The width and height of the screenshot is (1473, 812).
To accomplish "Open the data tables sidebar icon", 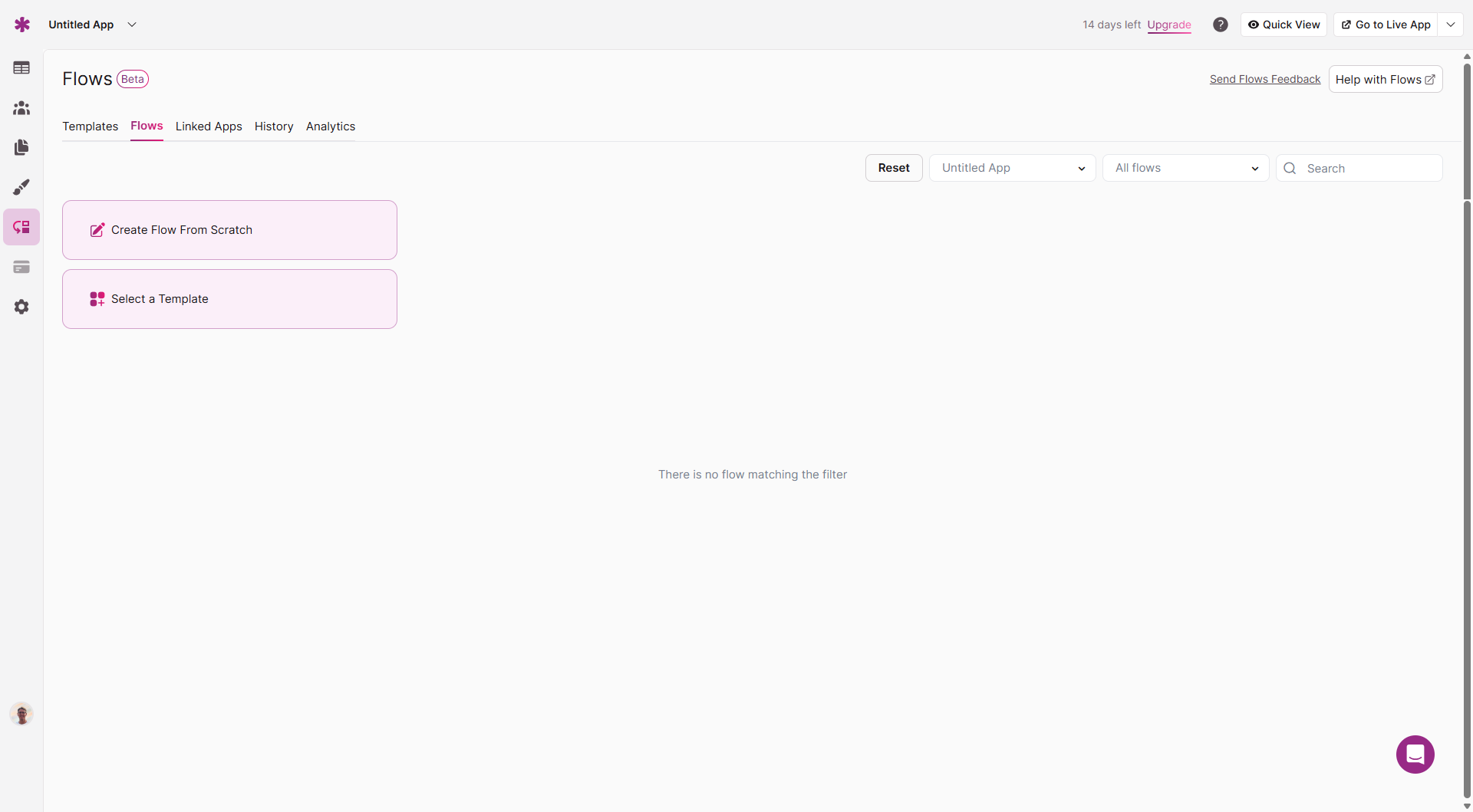I will point(21,68).
